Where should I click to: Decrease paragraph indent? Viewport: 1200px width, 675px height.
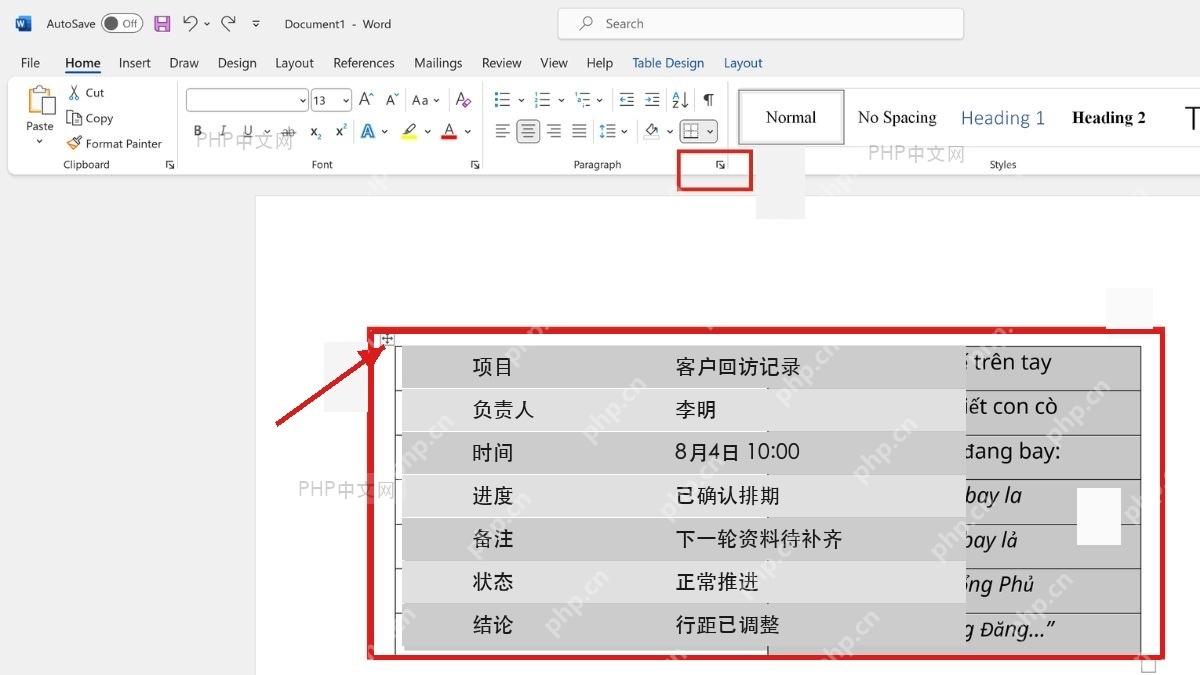pyautogui.click(x=627, y=100)
